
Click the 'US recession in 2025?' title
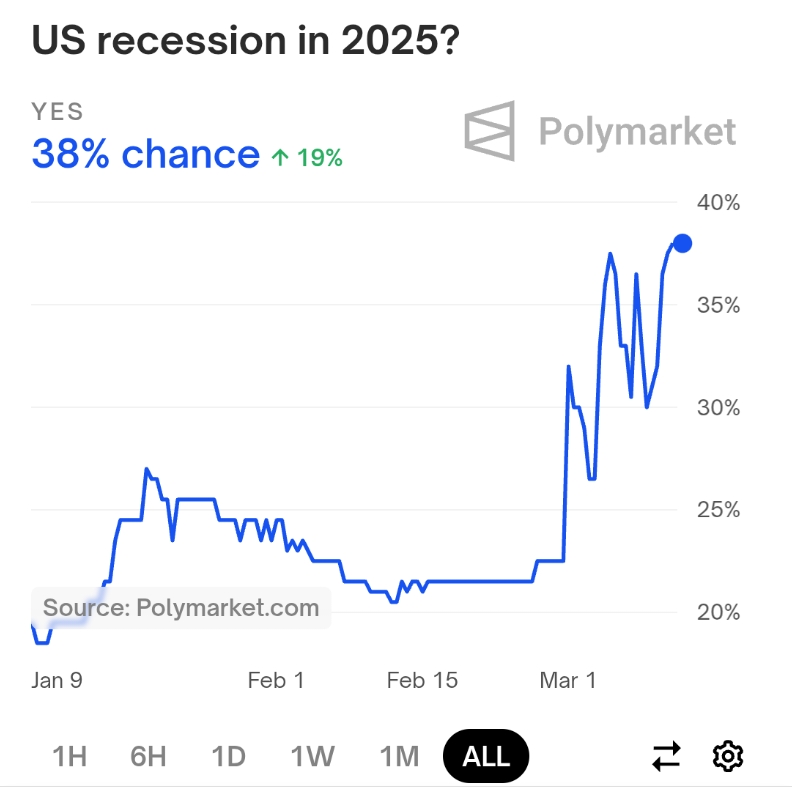click(x=246, y=39)
